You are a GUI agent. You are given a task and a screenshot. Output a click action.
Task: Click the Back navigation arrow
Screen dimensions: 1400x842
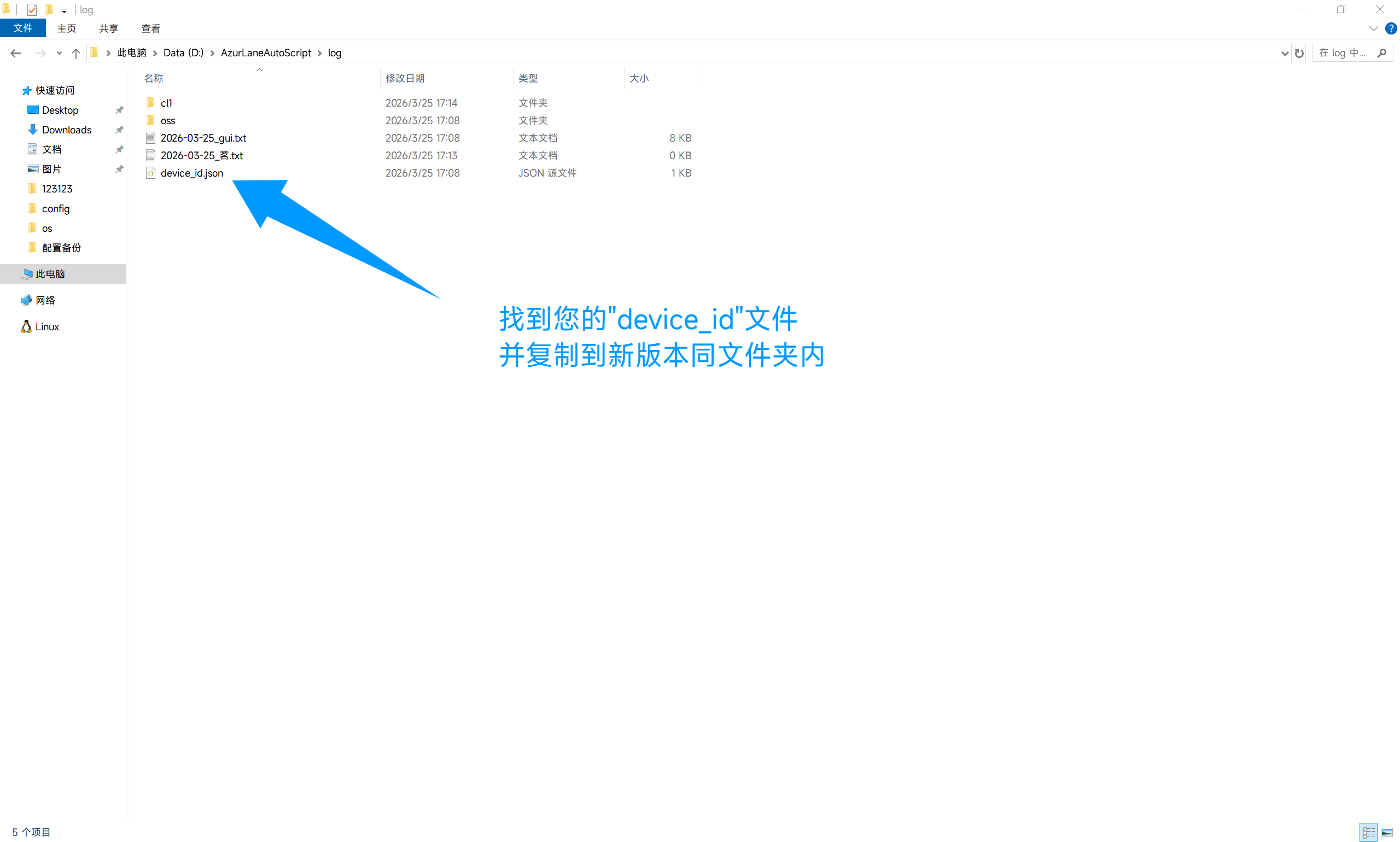point(15,53)
